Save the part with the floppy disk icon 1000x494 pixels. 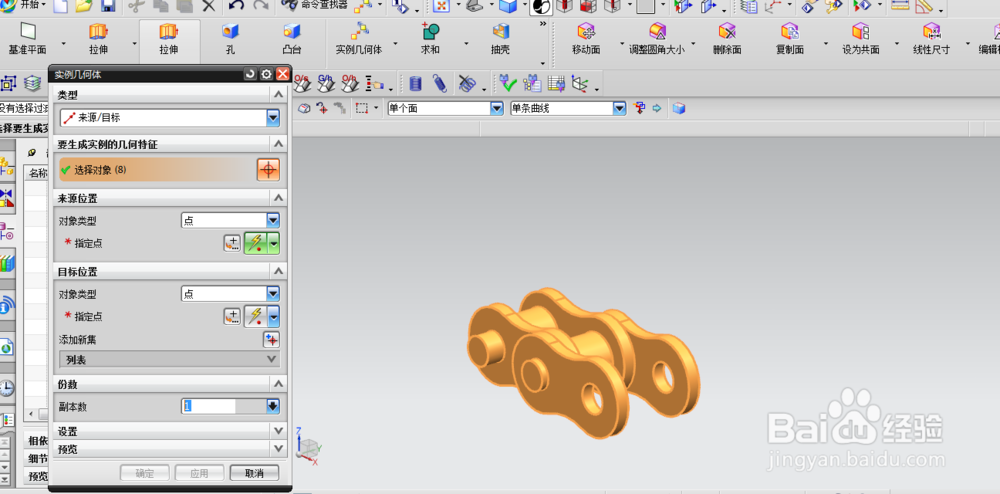108,6
